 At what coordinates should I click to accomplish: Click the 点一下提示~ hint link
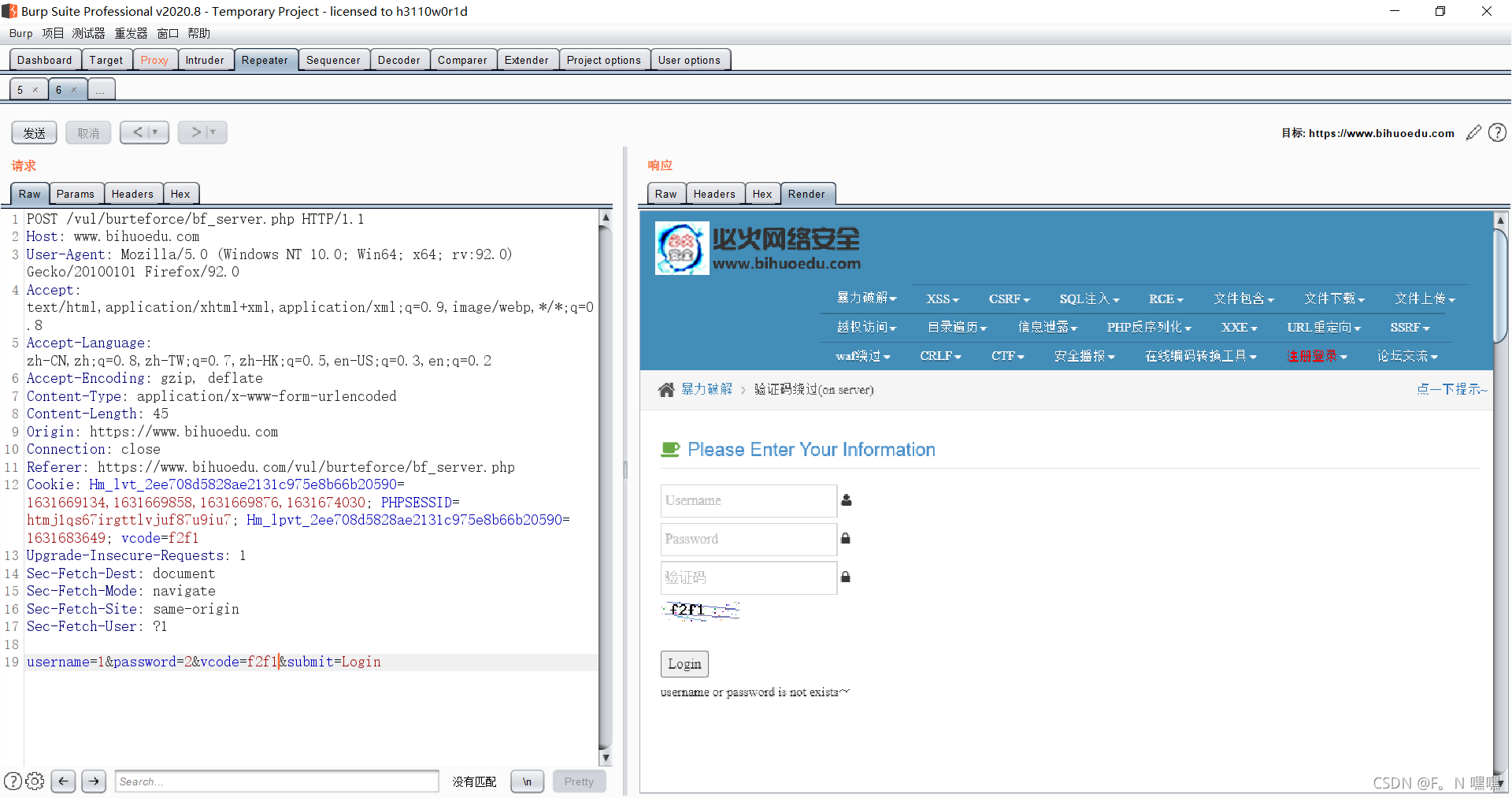pyautogui.click(x=1452, y=389)
